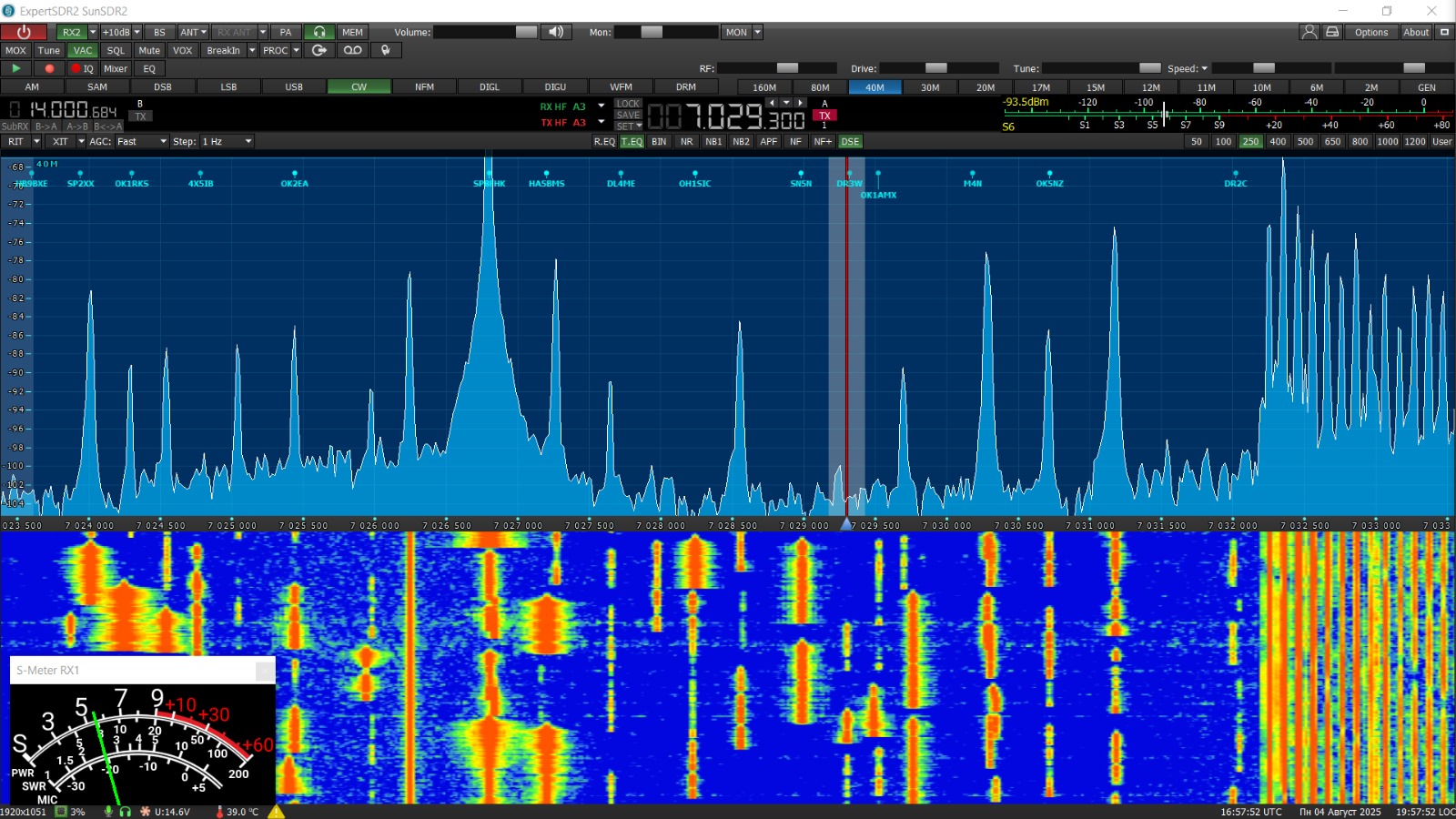Open the Options button

tap(1370, 32)
